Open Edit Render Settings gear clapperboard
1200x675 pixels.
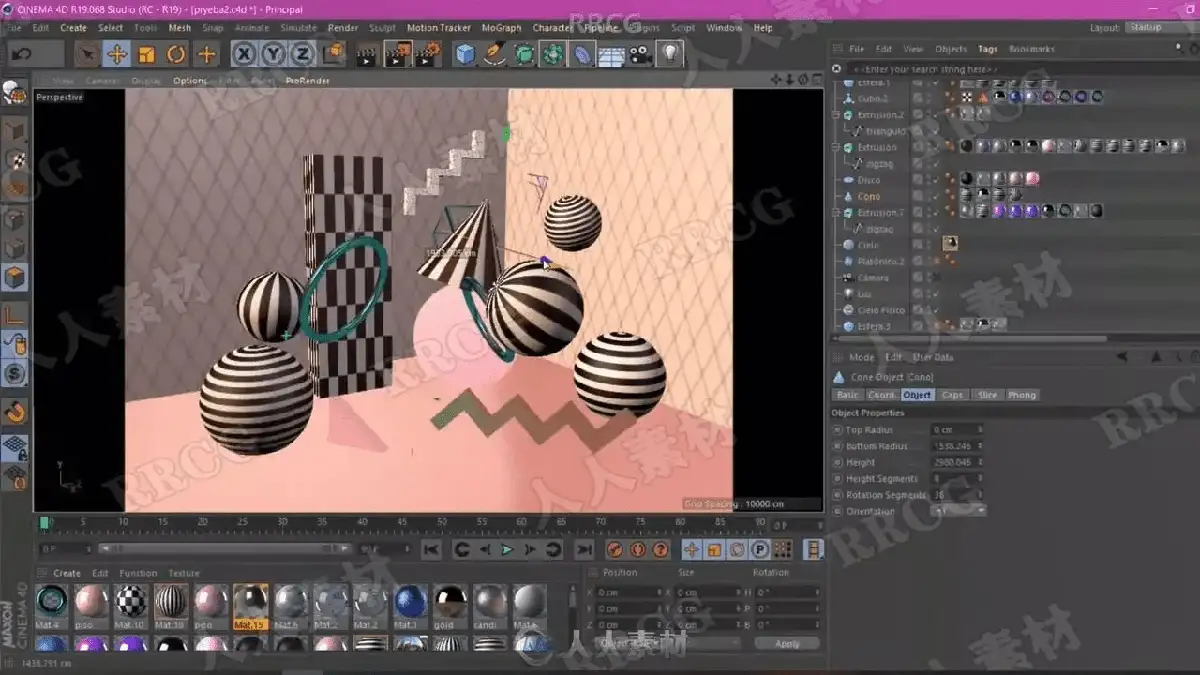tap(428, 54)
